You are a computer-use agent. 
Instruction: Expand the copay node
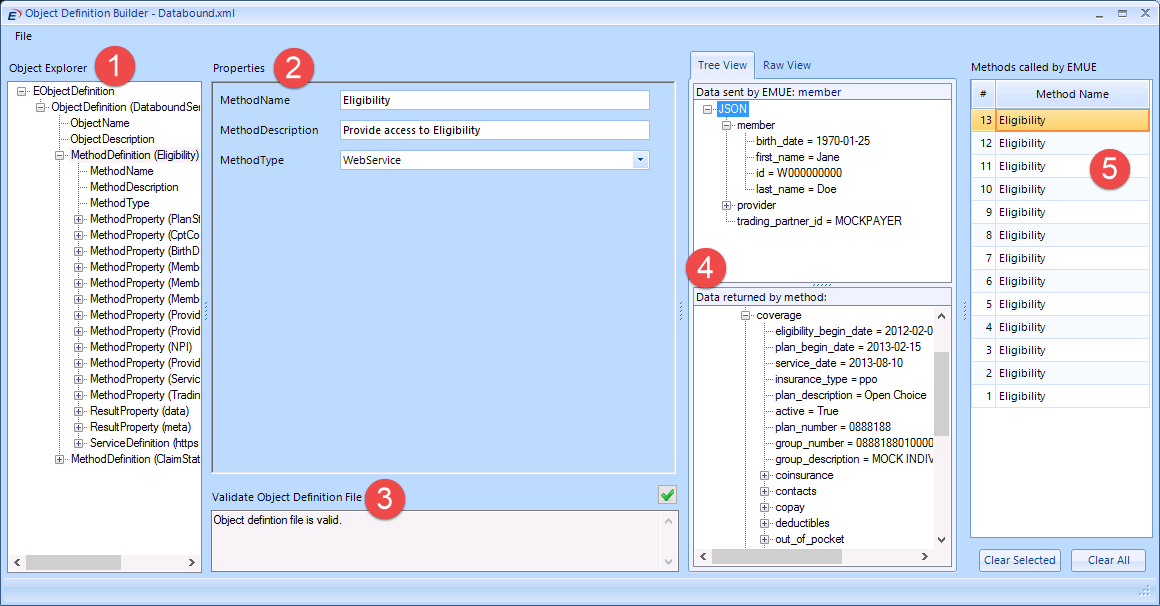(765, 508)
